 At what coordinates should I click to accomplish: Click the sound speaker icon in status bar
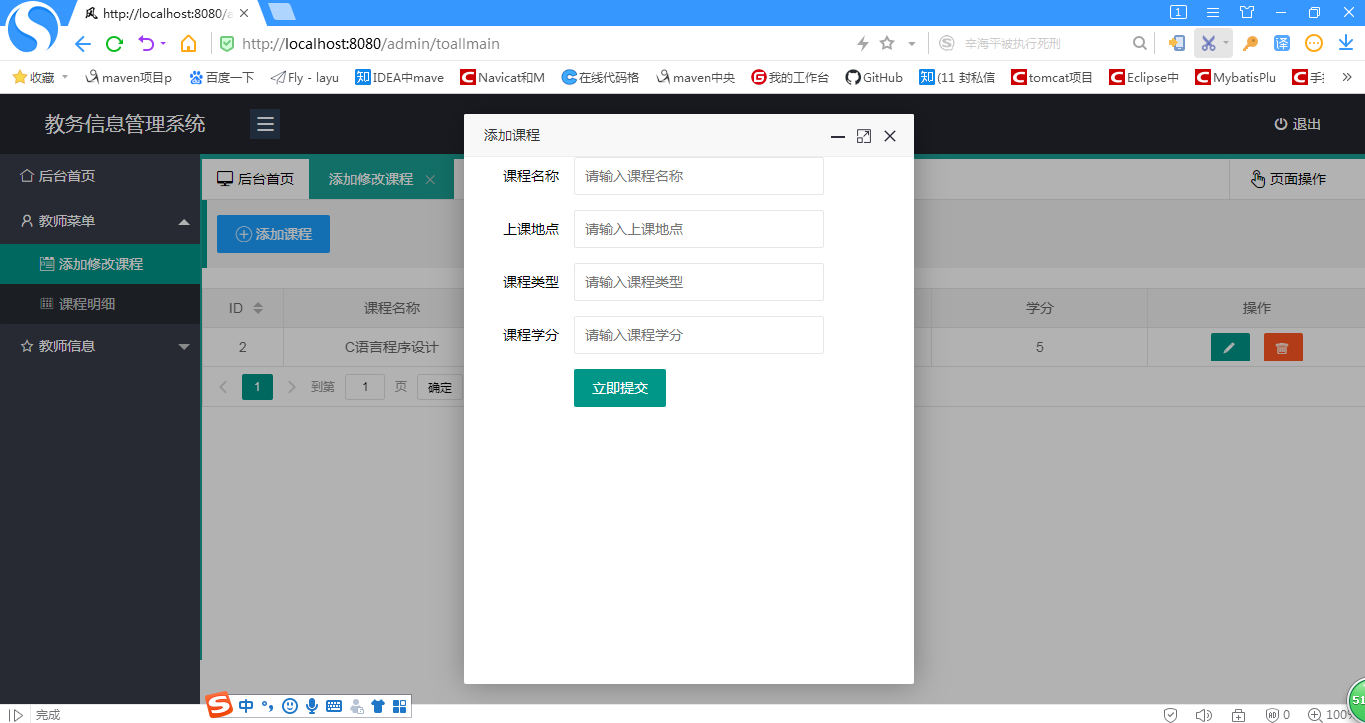point(1203,715)
